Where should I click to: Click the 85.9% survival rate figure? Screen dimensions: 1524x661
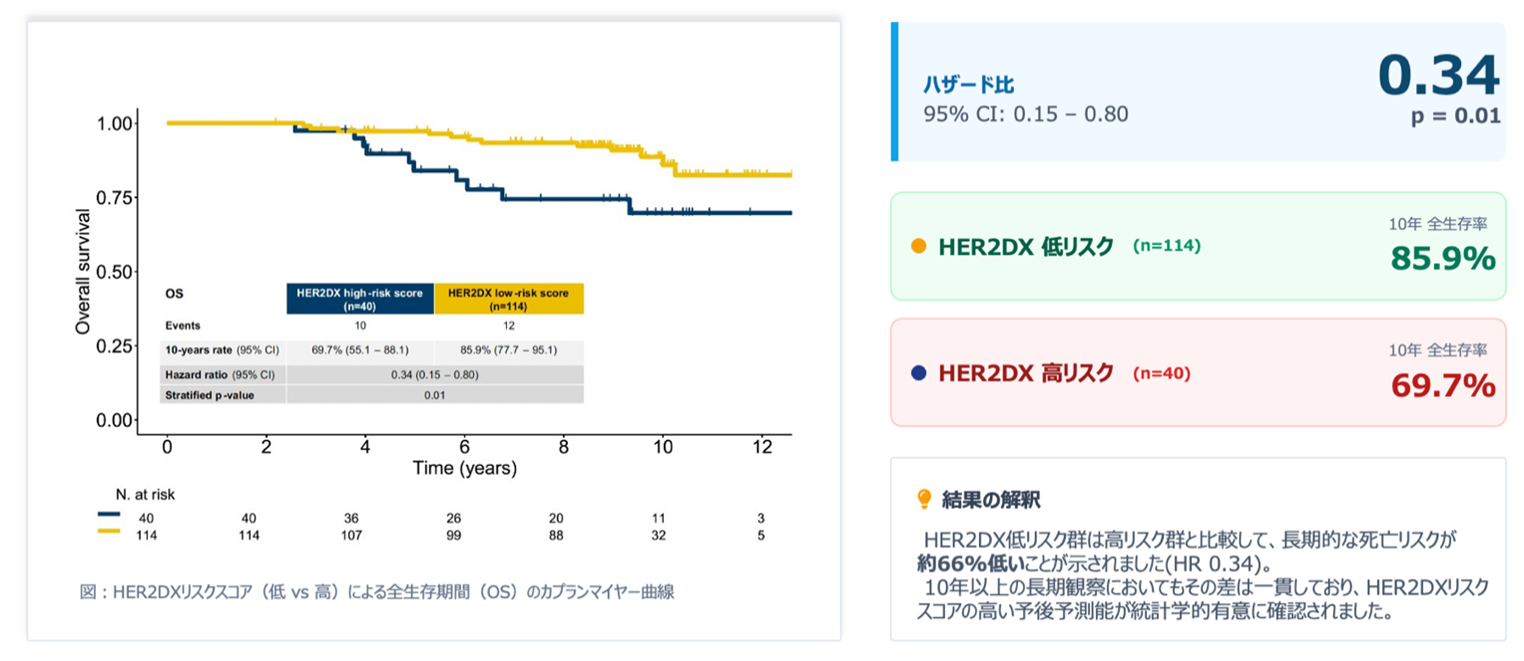pyautogui.click(x=1442, y=258)
